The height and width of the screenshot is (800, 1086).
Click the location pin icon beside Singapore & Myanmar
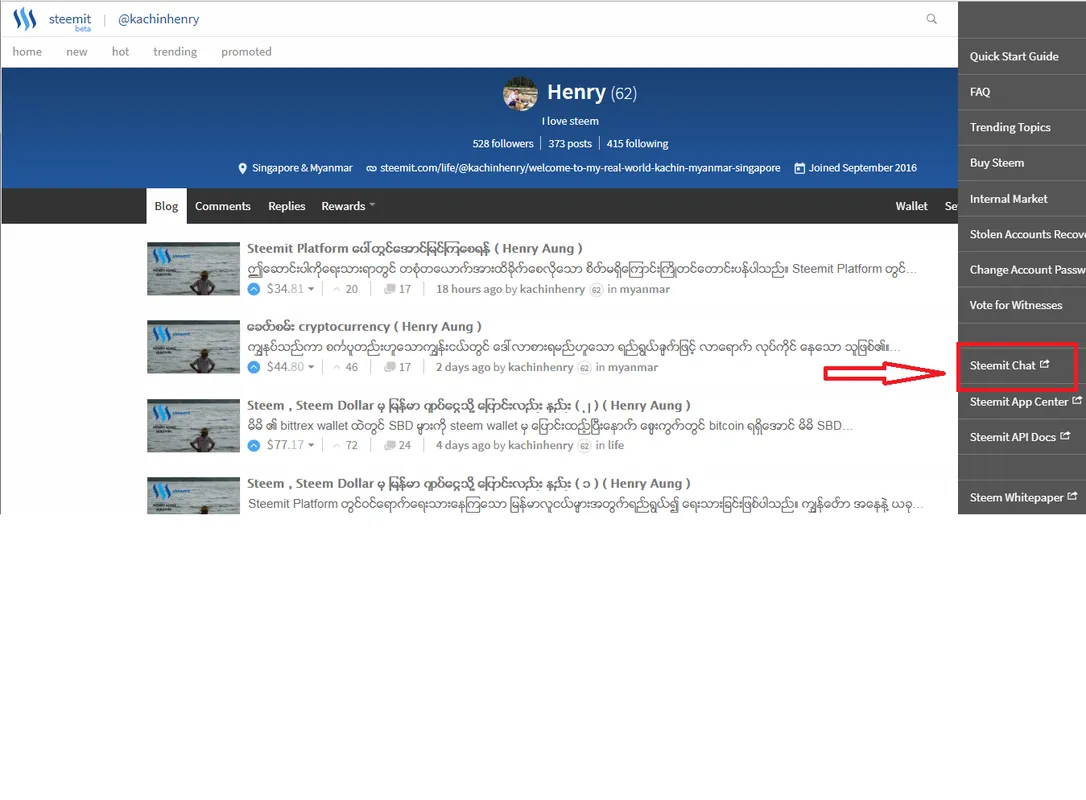click(x=242, y=168)
